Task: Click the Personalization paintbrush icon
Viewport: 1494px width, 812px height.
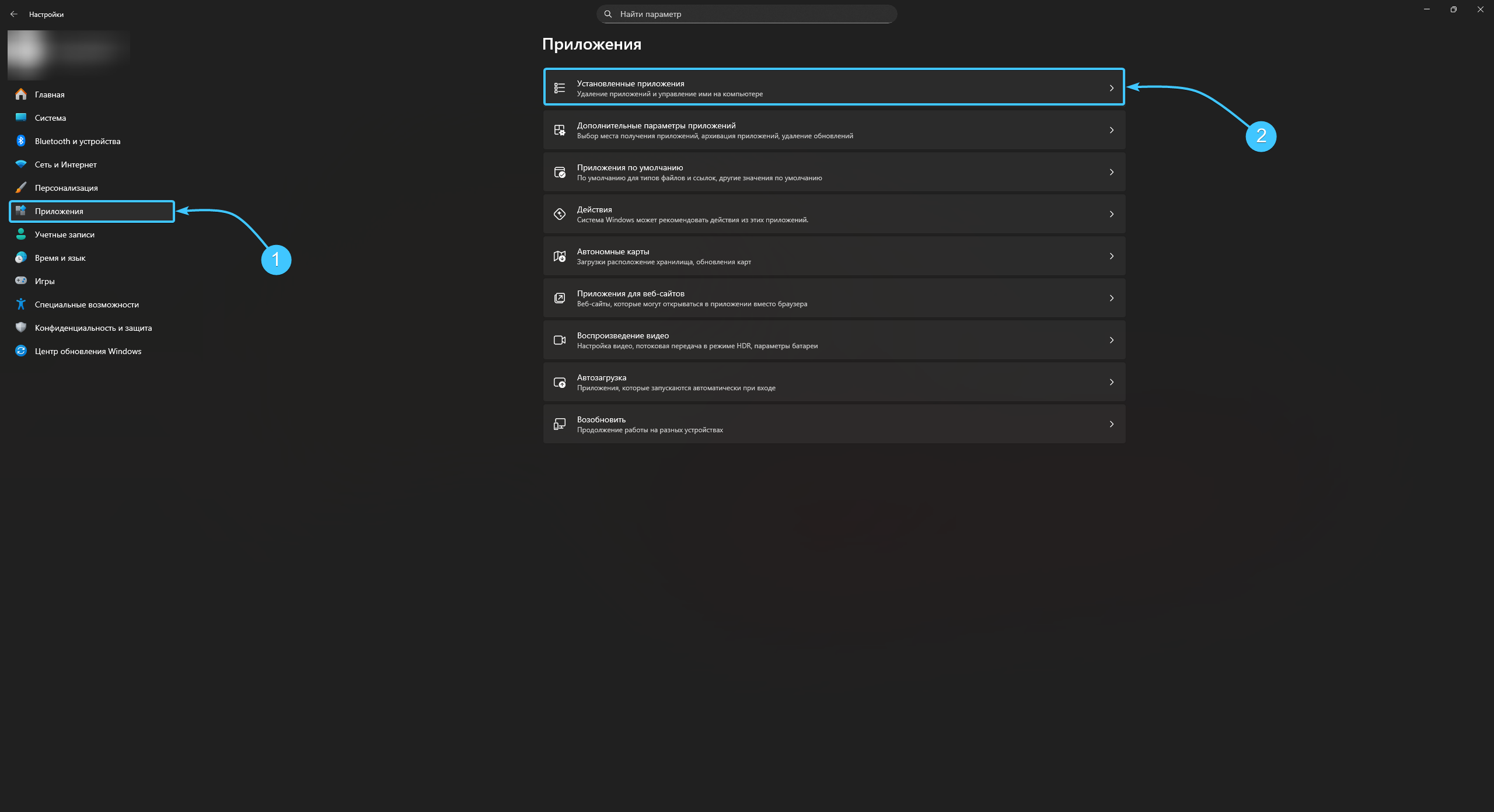Action: click(21, 188)
